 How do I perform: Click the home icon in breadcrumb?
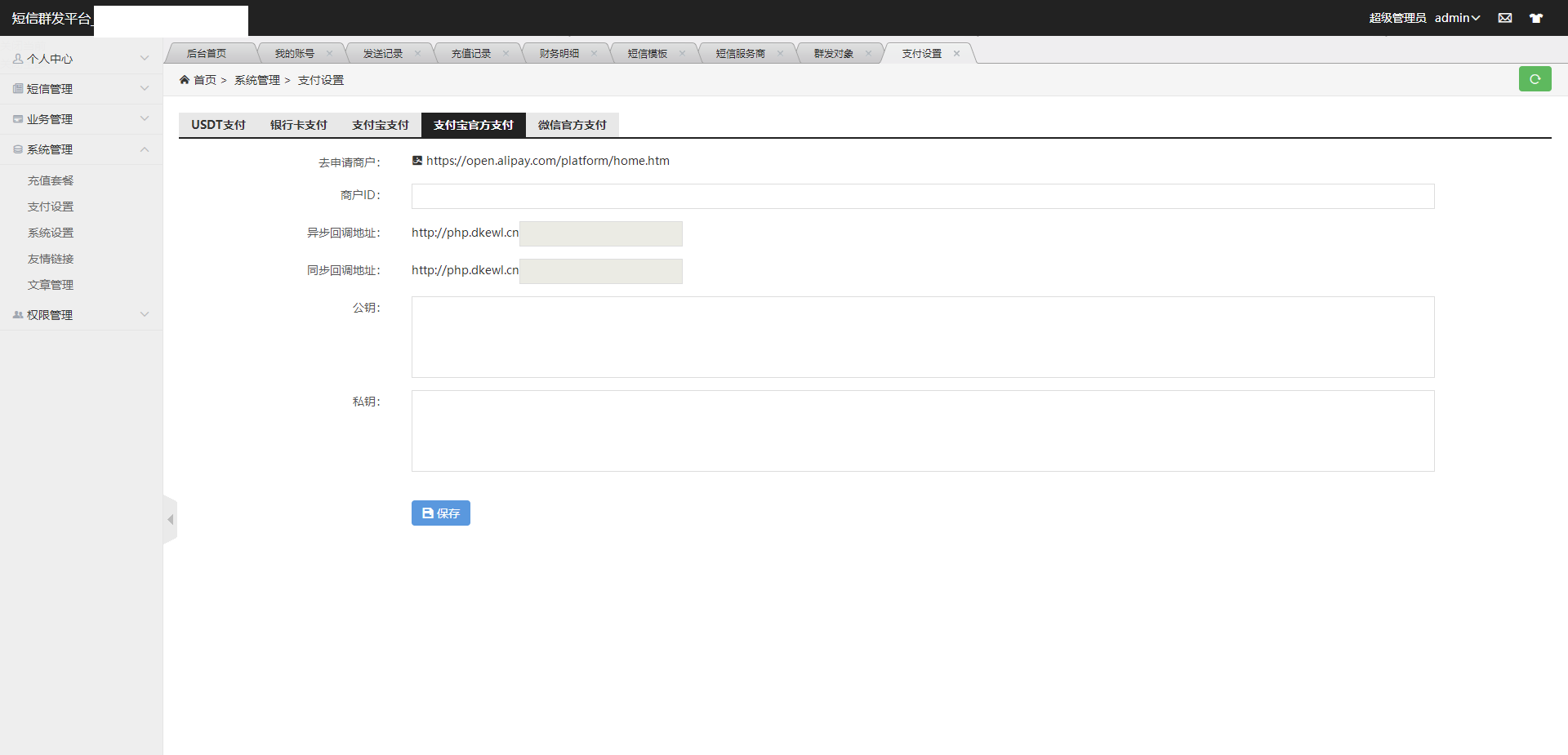[185, 79]
